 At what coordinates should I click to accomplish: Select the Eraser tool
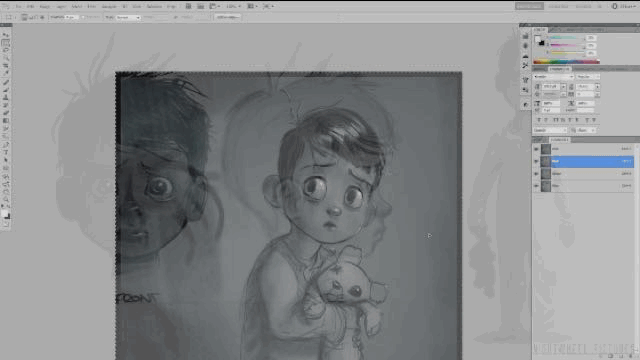6,113
